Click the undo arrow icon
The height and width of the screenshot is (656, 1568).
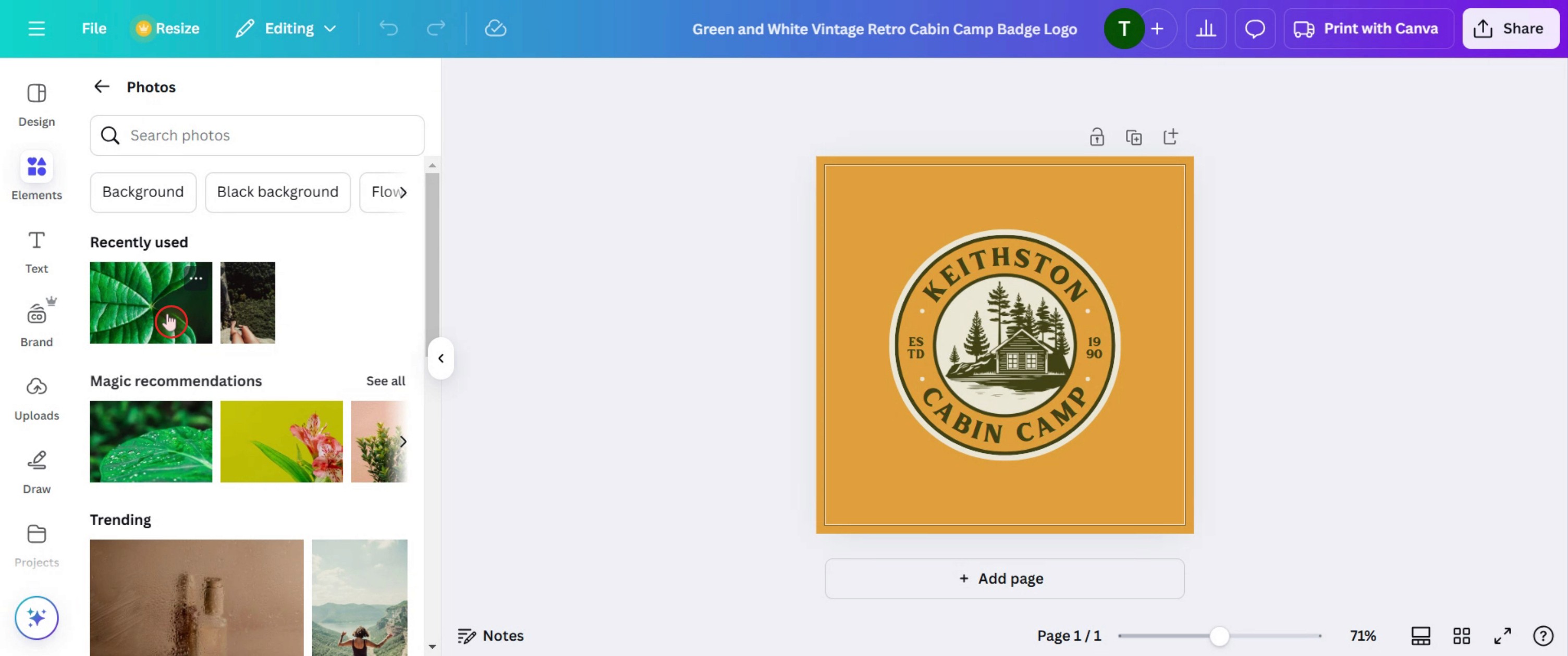tap(388, 29)
